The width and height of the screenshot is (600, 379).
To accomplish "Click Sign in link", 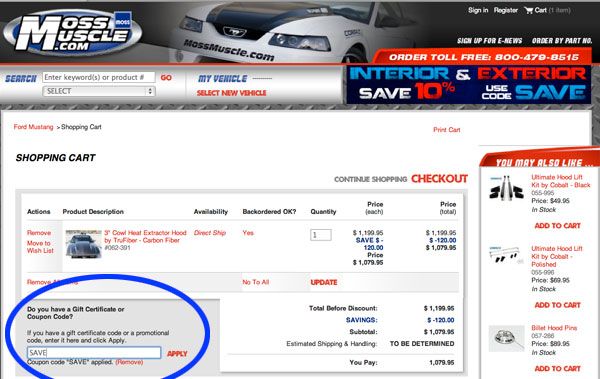I will (478, 10).
